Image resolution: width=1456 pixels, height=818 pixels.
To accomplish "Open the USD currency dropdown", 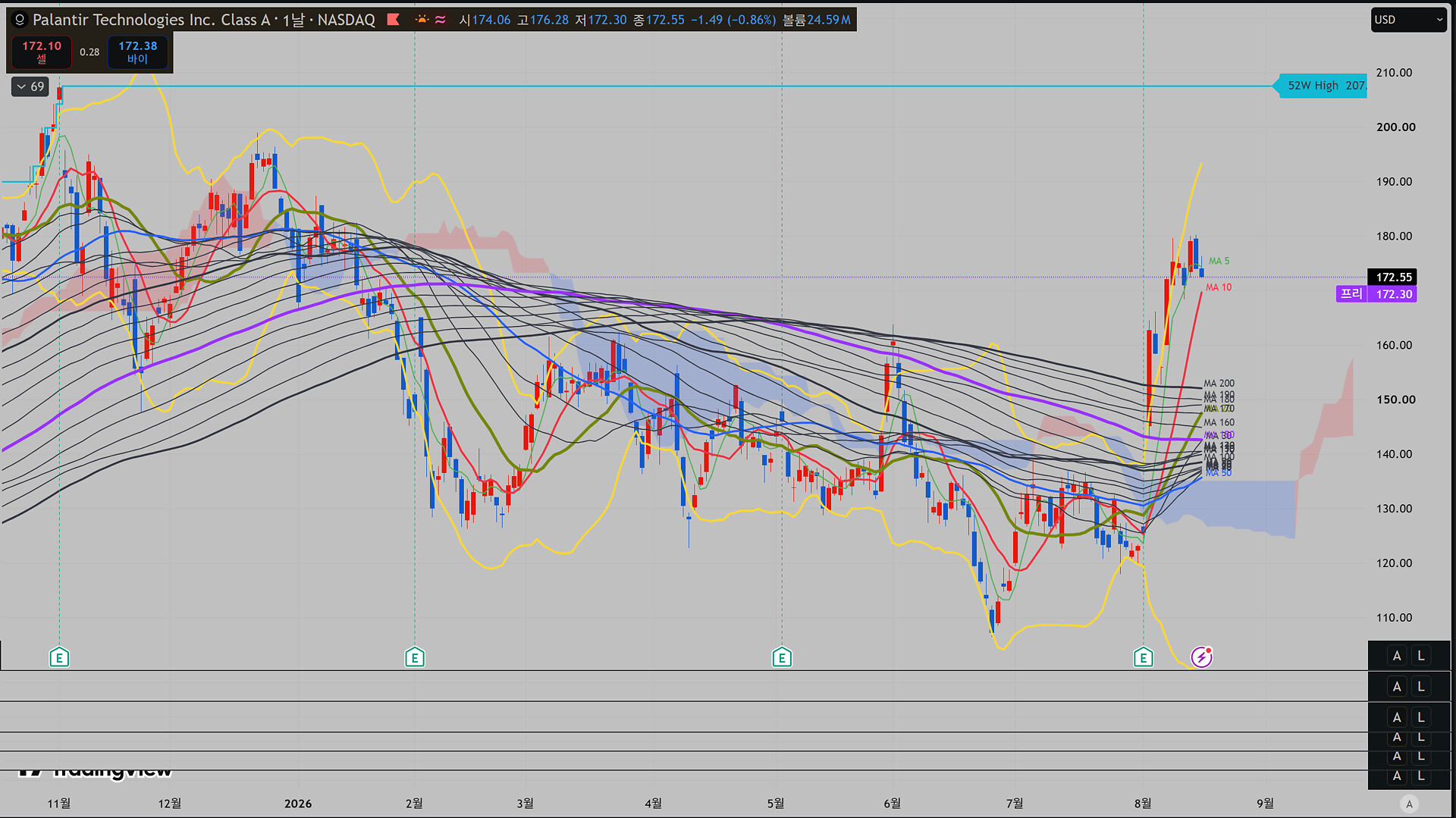I will pyautogui.click(x=1408, y=20).
